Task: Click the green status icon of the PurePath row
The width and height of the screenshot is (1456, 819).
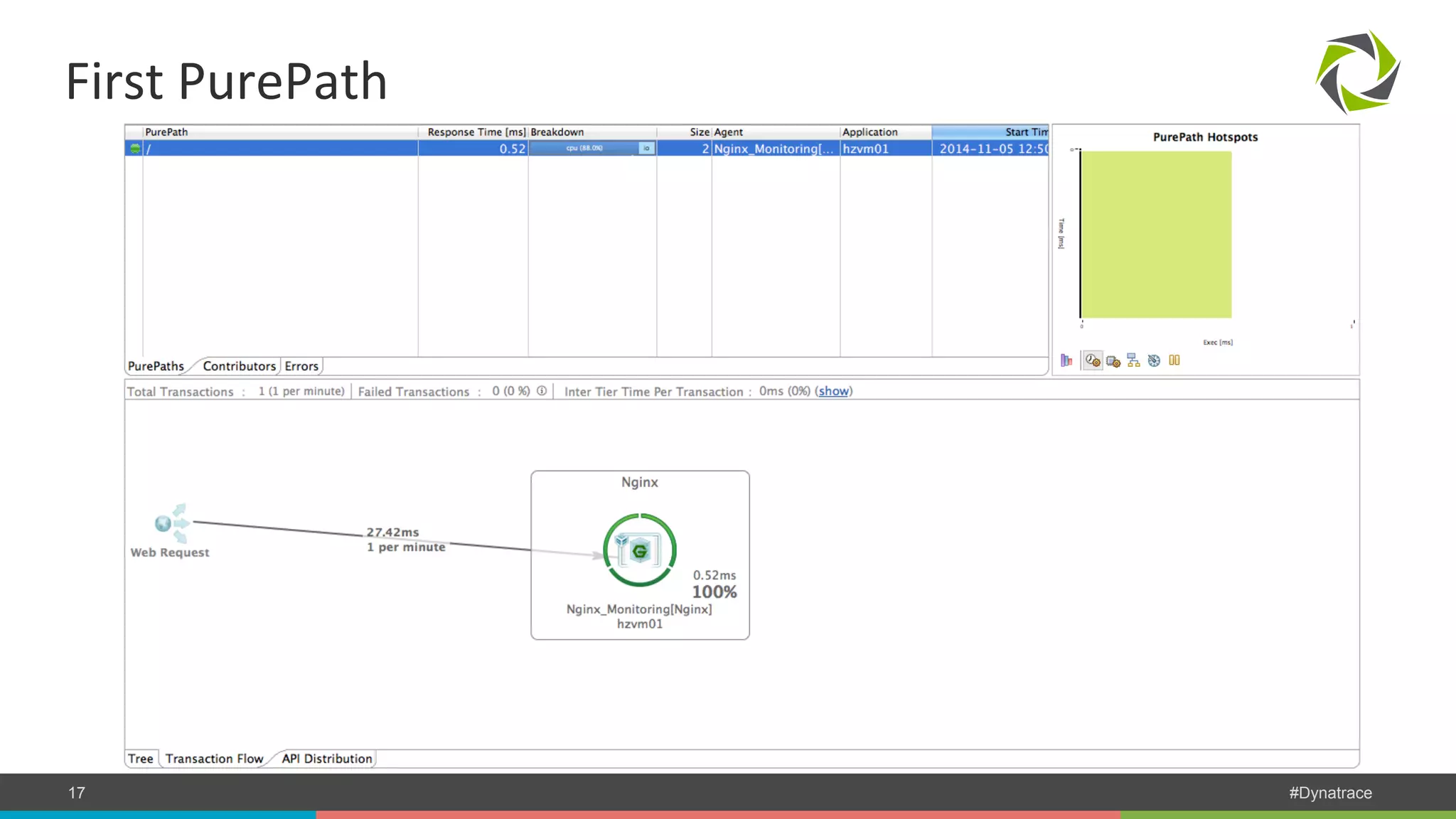Action: (x=134, y=149)
